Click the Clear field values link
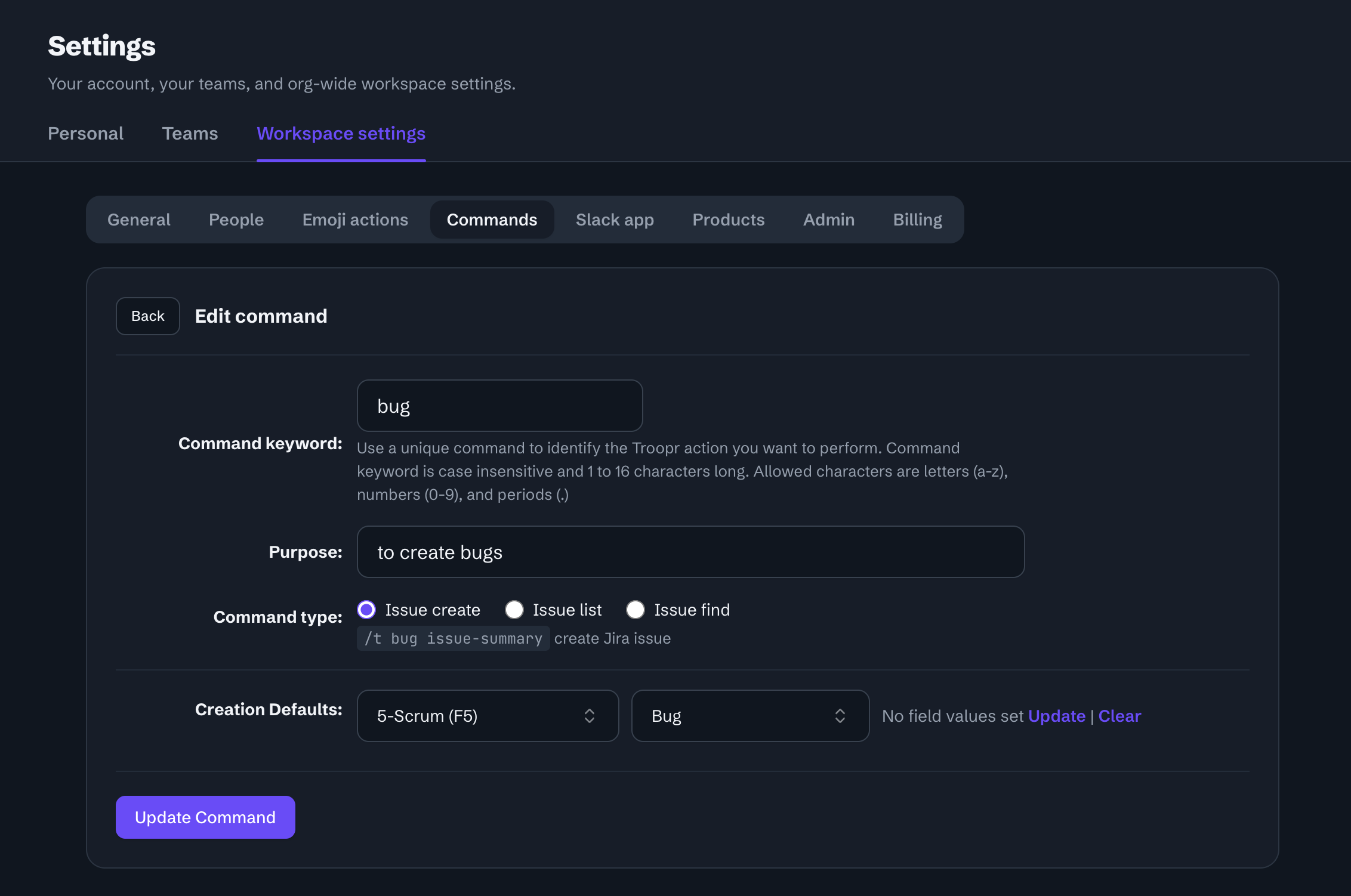1351x896 pixels. 1119,716
